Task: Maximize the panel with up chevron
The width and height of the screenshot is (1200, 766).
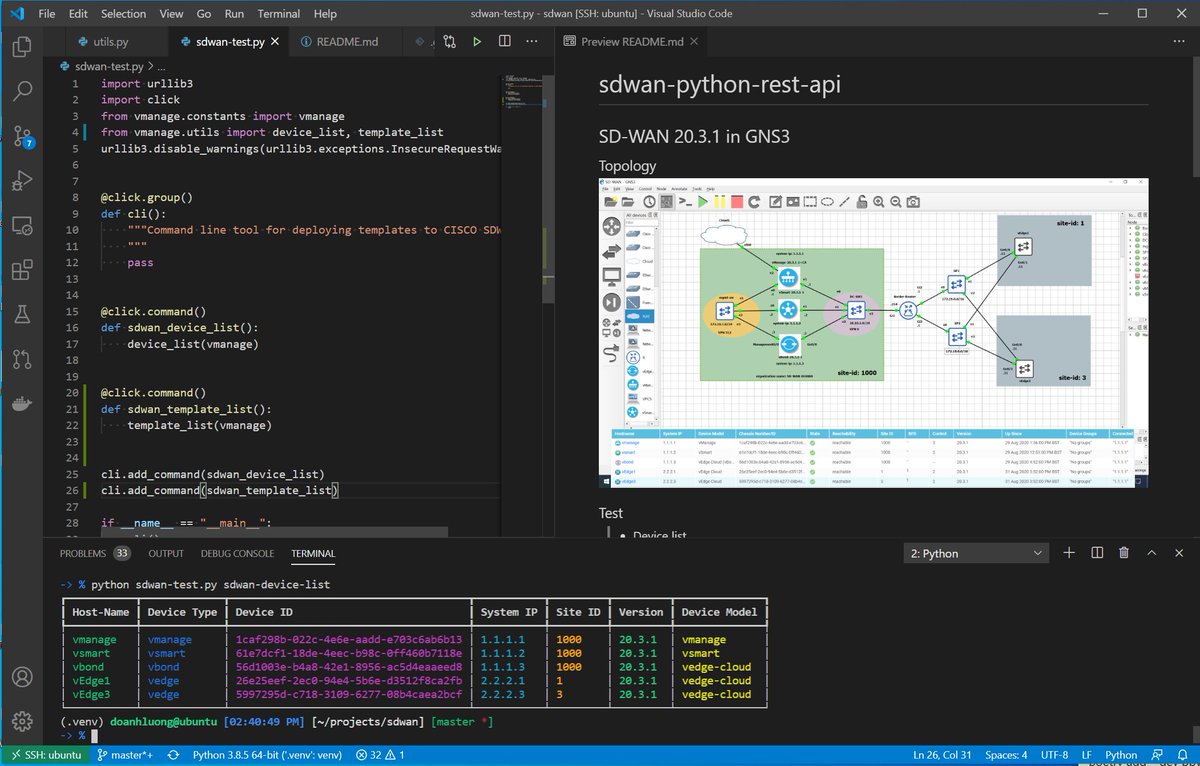Action: point(1152,553)
